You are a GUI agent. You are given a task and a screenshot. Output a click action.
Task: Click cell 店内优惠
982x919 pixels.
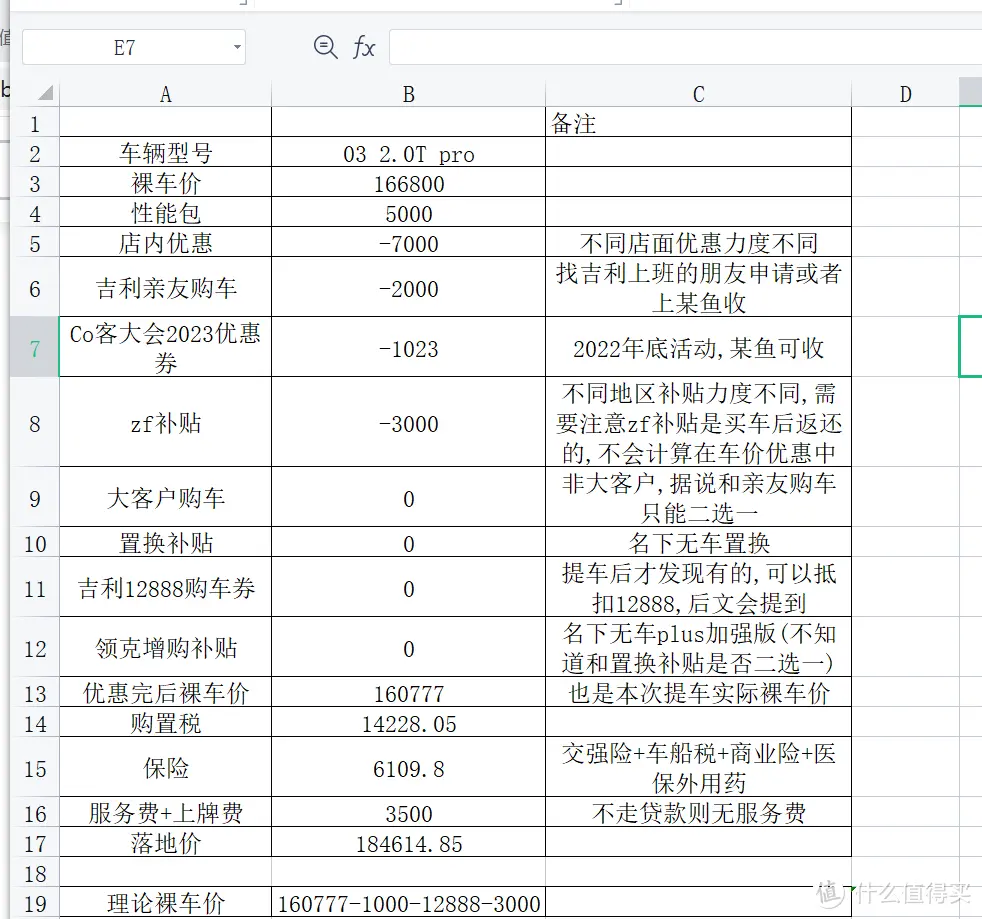[165, 242]
